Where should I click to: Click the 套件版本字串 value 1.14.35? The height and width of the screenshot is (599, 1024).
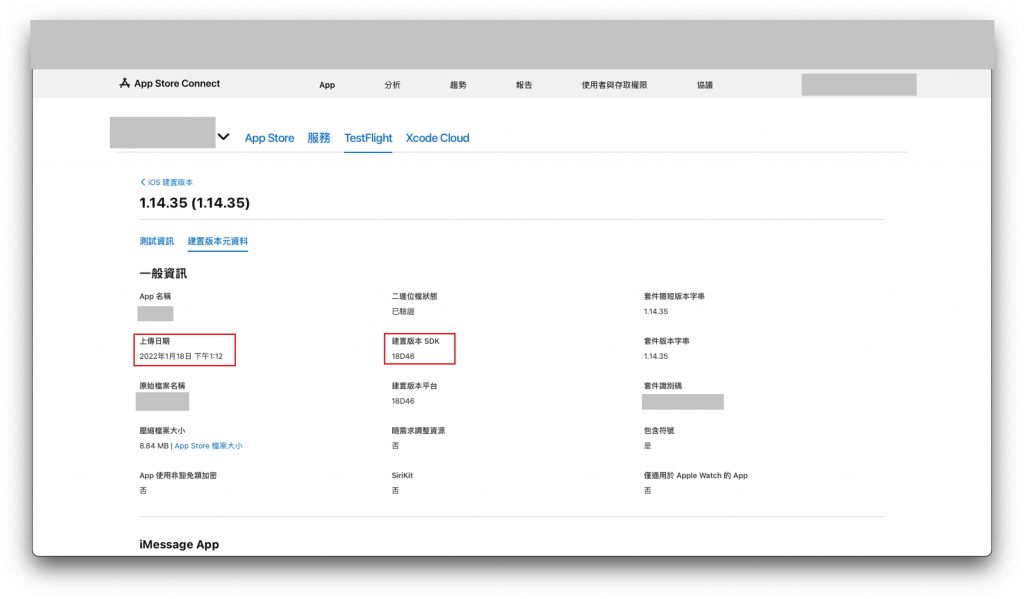[x=656, y=356]
